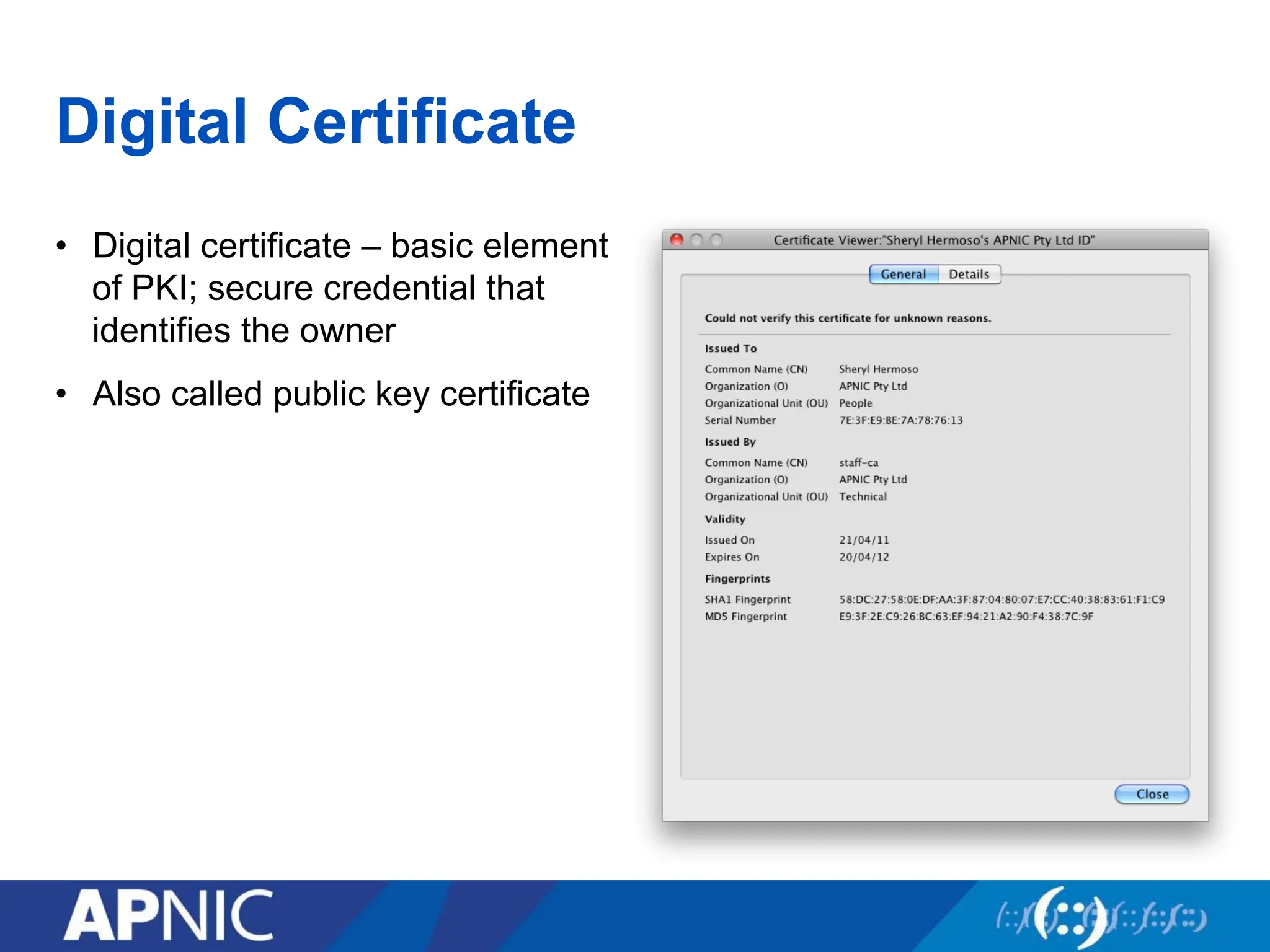Click the 'Issued By' section heading

click(x=730, y=442)
